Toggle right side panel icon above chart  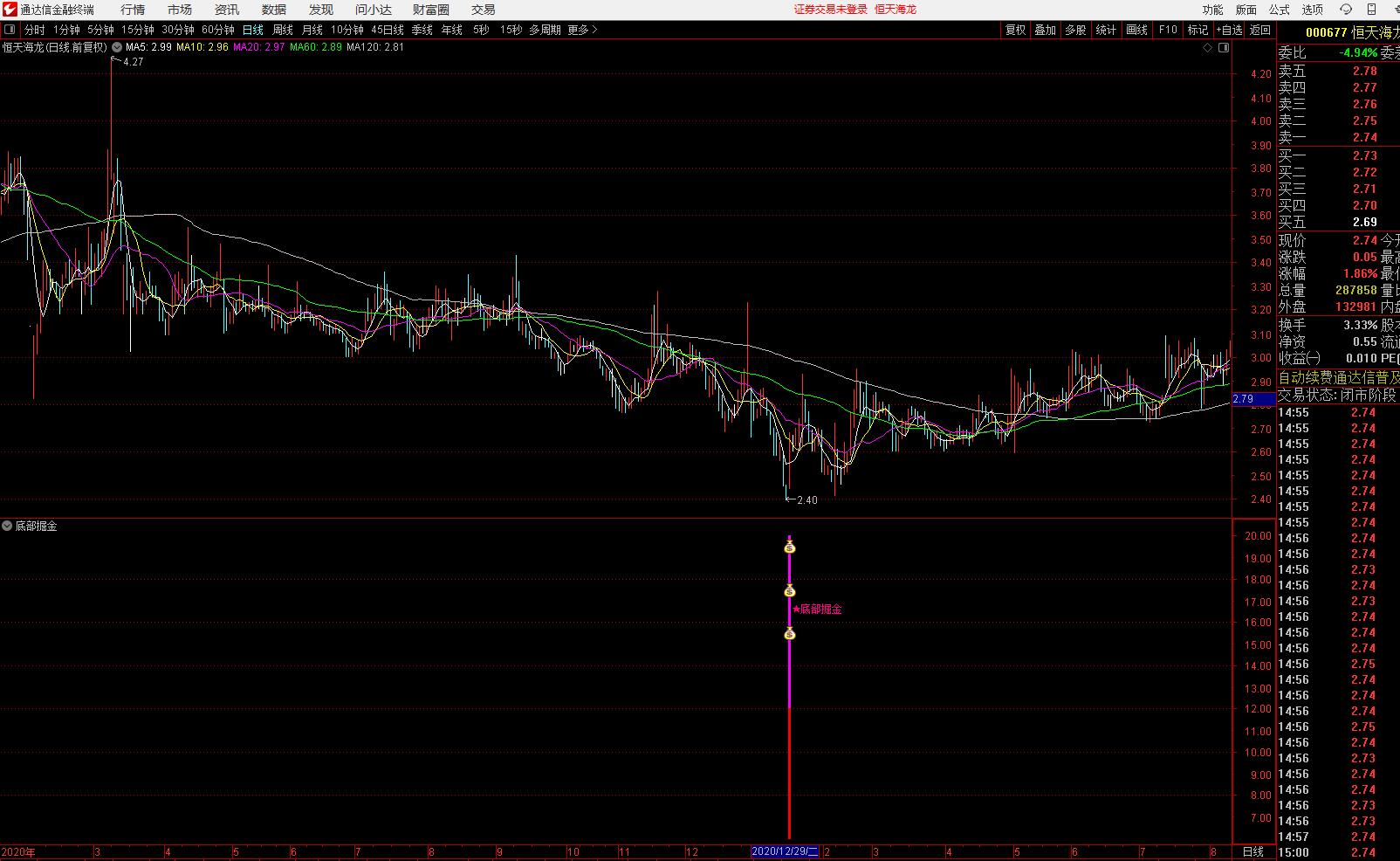click(1224, 47)
